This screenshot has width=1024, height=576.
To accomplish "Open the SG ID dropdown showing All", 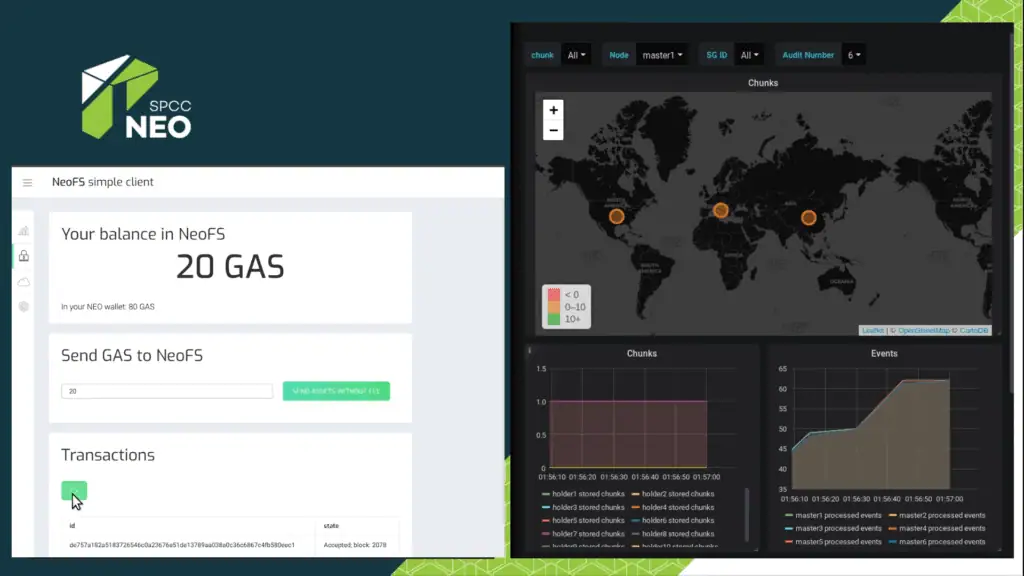I will (749, 56).
